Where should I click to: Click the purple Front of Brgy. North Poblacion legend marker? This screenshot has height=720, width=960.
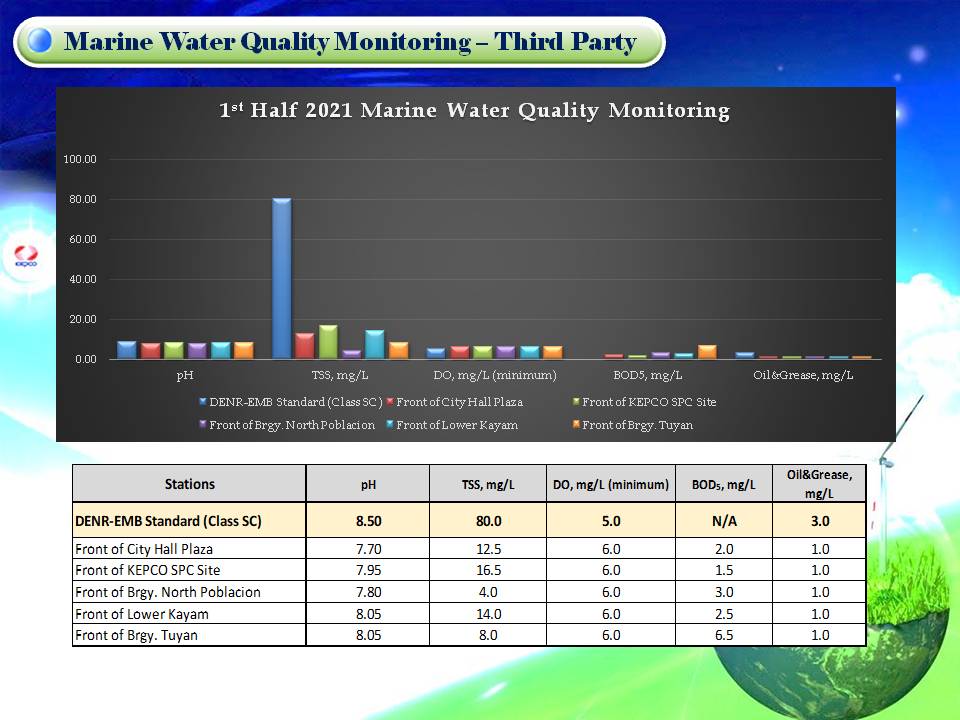tap(203, 424)
